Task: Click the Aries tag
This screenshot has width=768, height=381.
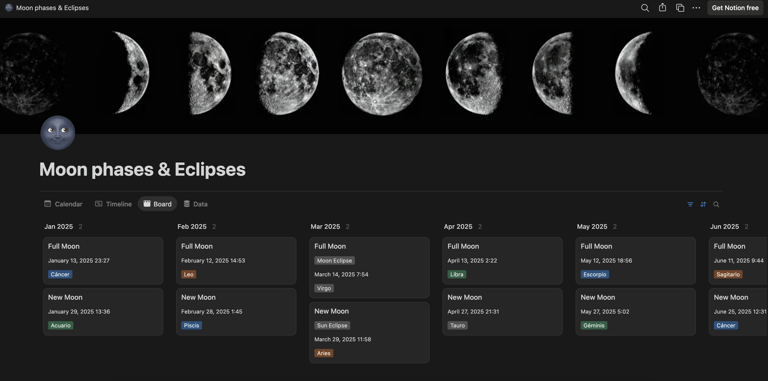Action: tap(324, 353)
